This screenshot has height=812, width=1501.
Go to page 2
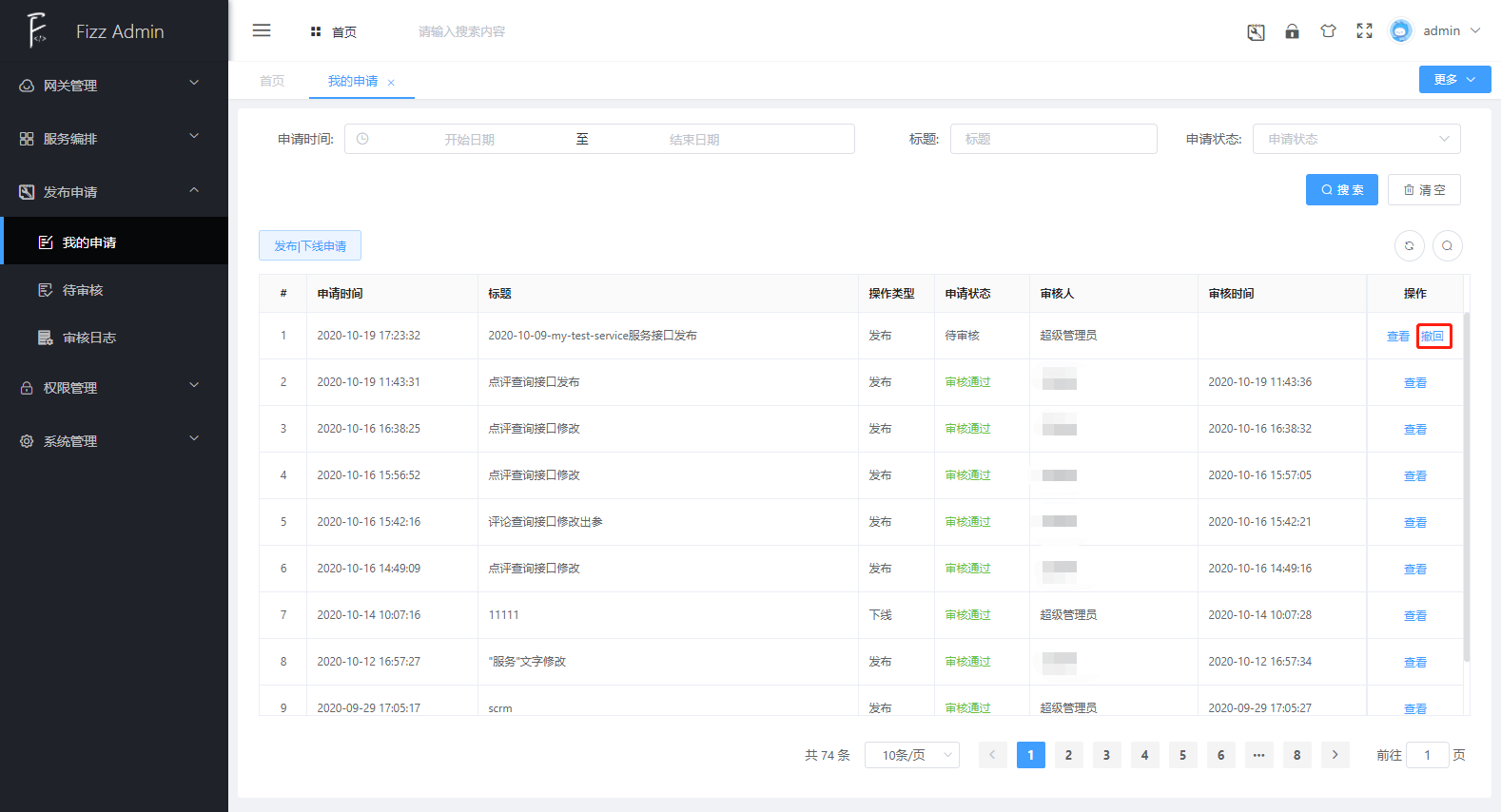(1068, 755)
